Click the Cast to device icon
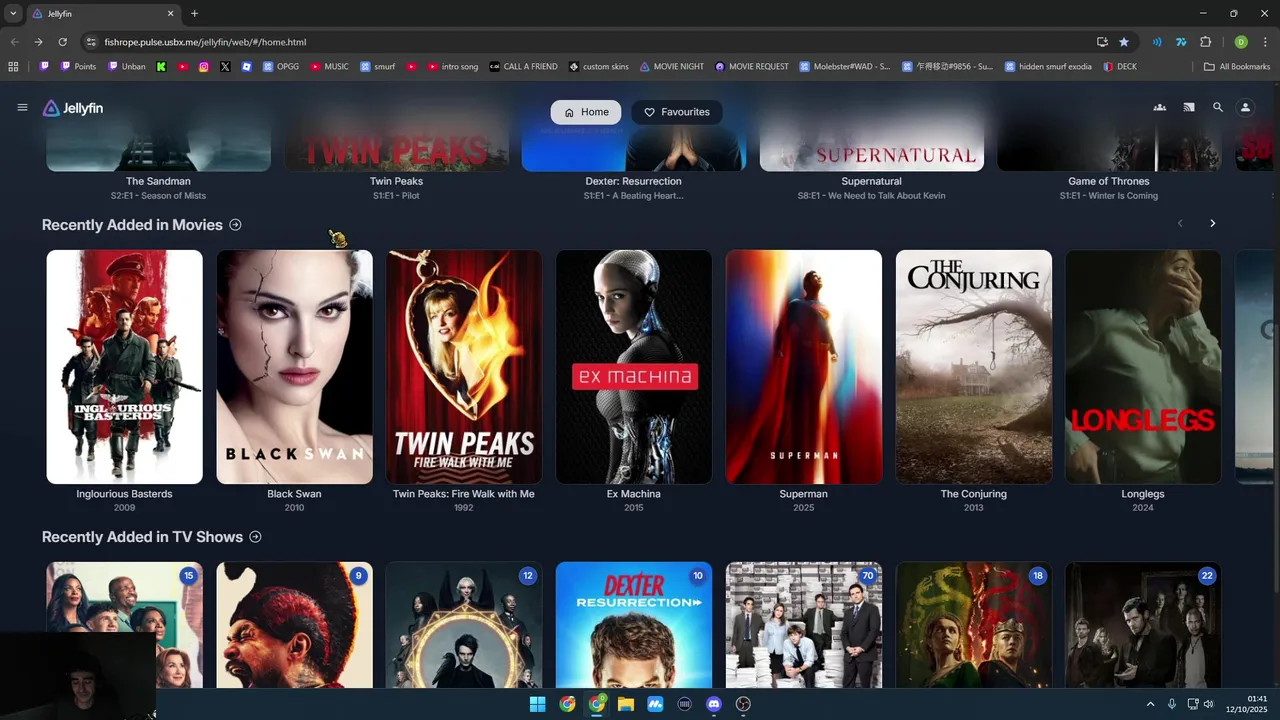1280x720 pixels. coord(1189,108)
